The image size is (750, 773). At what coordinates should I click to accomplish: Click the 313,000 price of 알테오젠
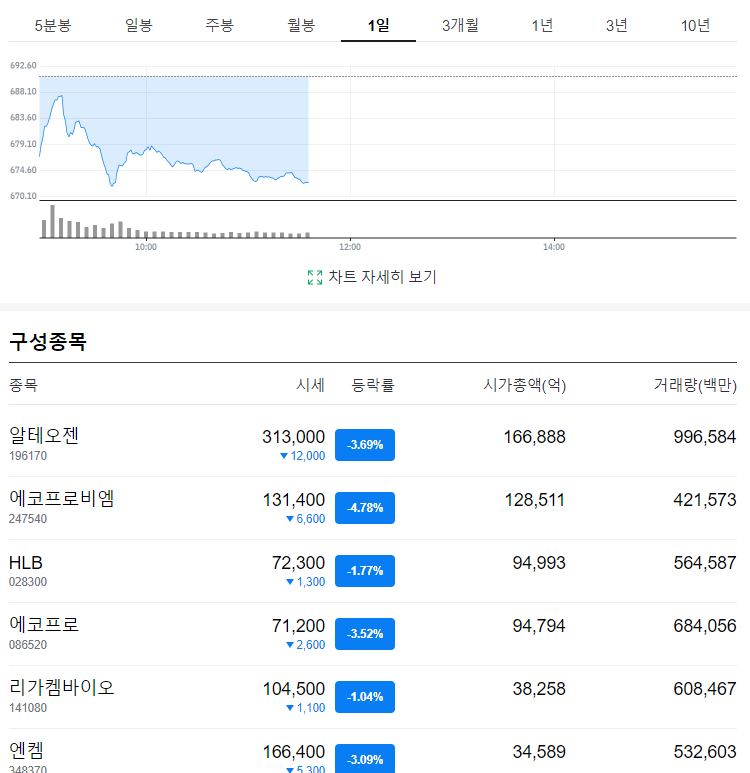[x=293, y=437]
